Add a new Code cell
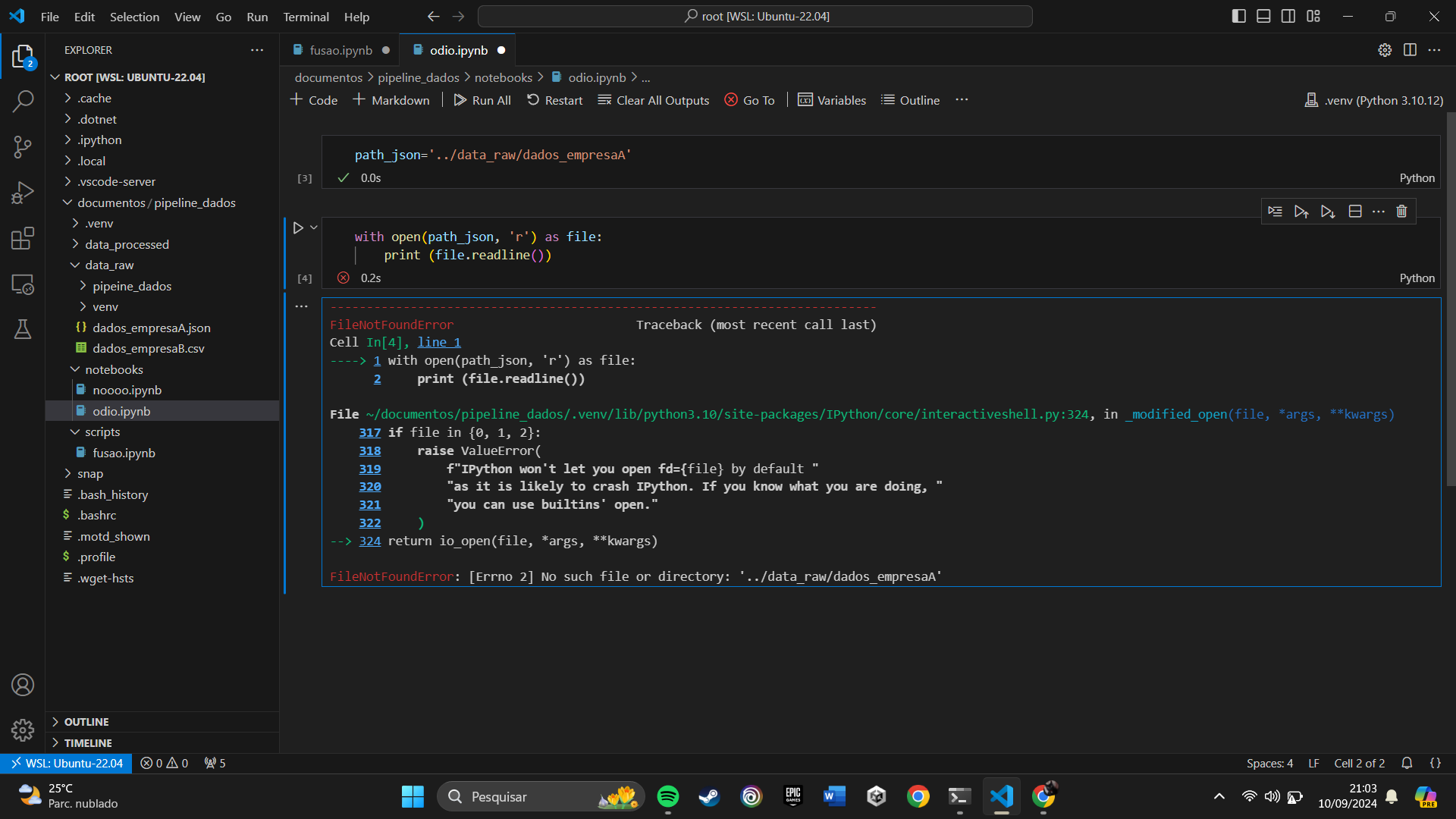The height and width of the screenshot is (819, 1456). (314, 100)
